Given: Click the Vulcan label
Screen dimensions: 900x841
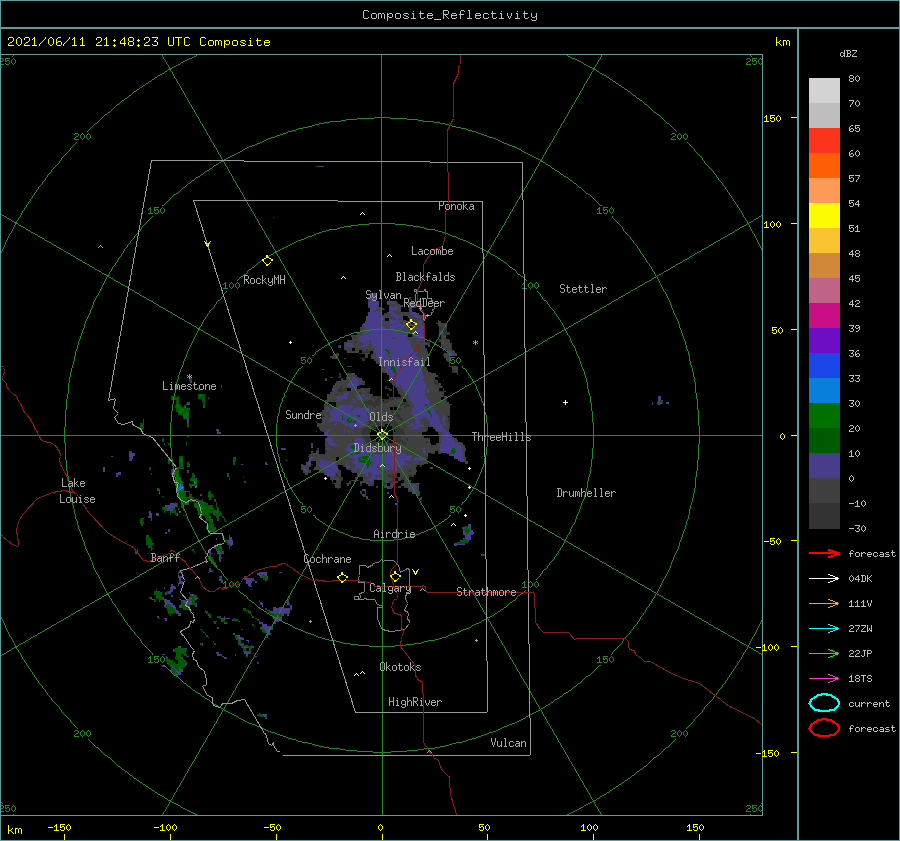Looking at the screenshot, I should tap(509, 743).
